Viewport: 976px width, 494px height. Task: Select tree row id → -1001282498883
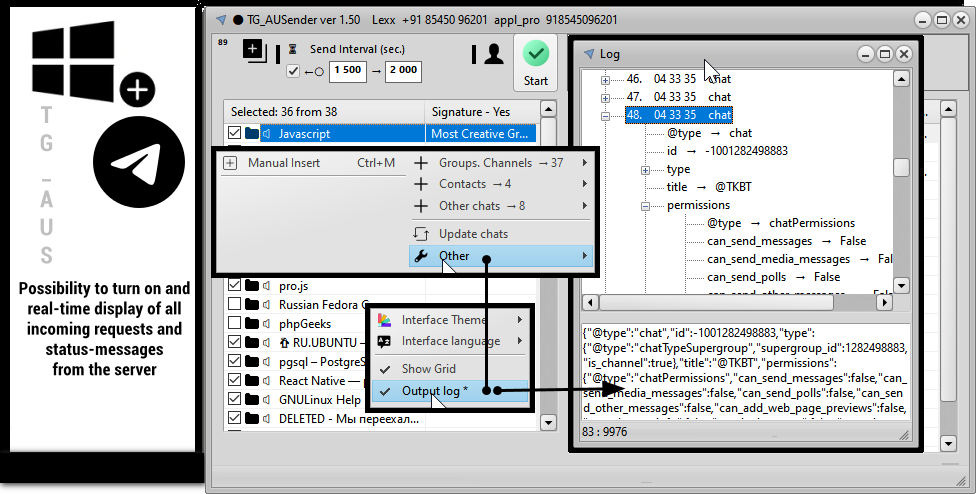[x=727, y=151]
